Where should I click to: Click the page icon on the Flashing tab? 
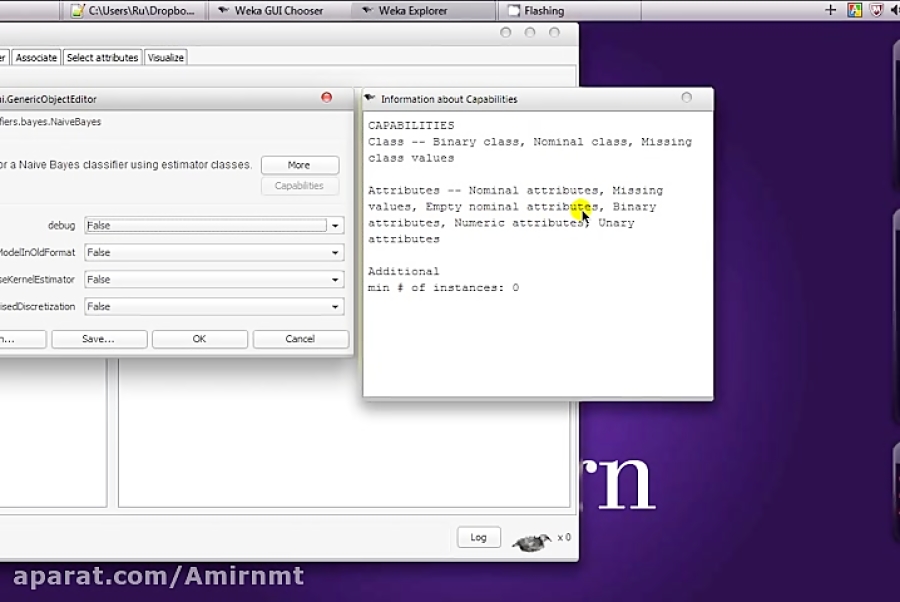click(x=513, y=11)
